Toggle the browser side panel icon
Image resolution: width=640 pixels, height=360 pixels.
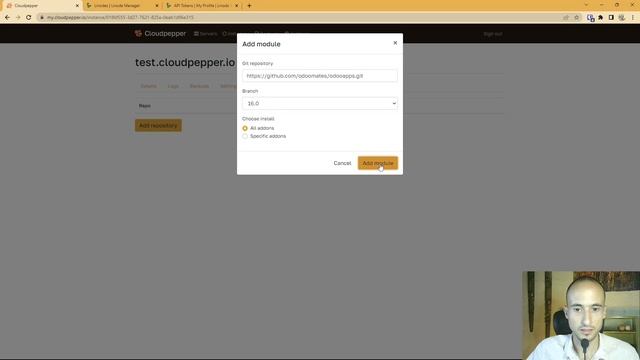(611, 18)
